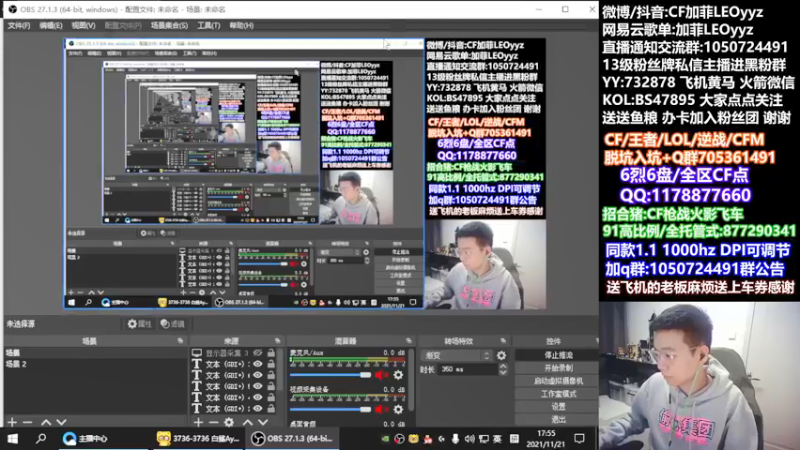Open Windows Start menu
The width and height of the screenshot is (800, 450).
tap(12, 438)
